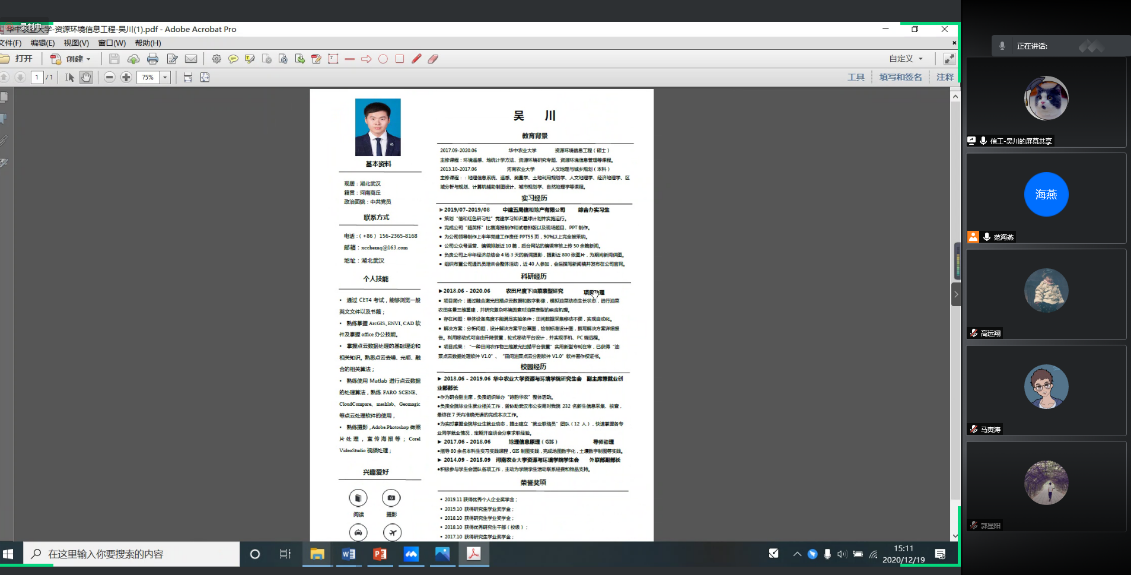Open the 75% zoom level dropdown
1131x575 pixels.
coord(163,77)
